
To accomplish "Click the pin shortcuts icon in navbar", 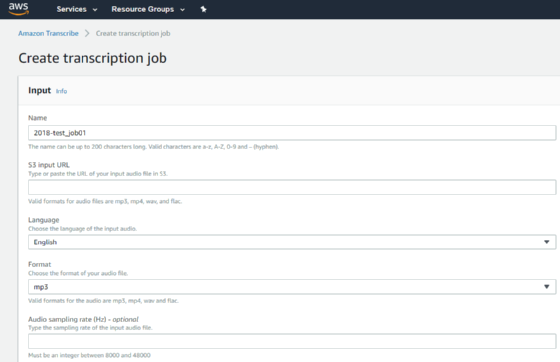I will (203, 9).
